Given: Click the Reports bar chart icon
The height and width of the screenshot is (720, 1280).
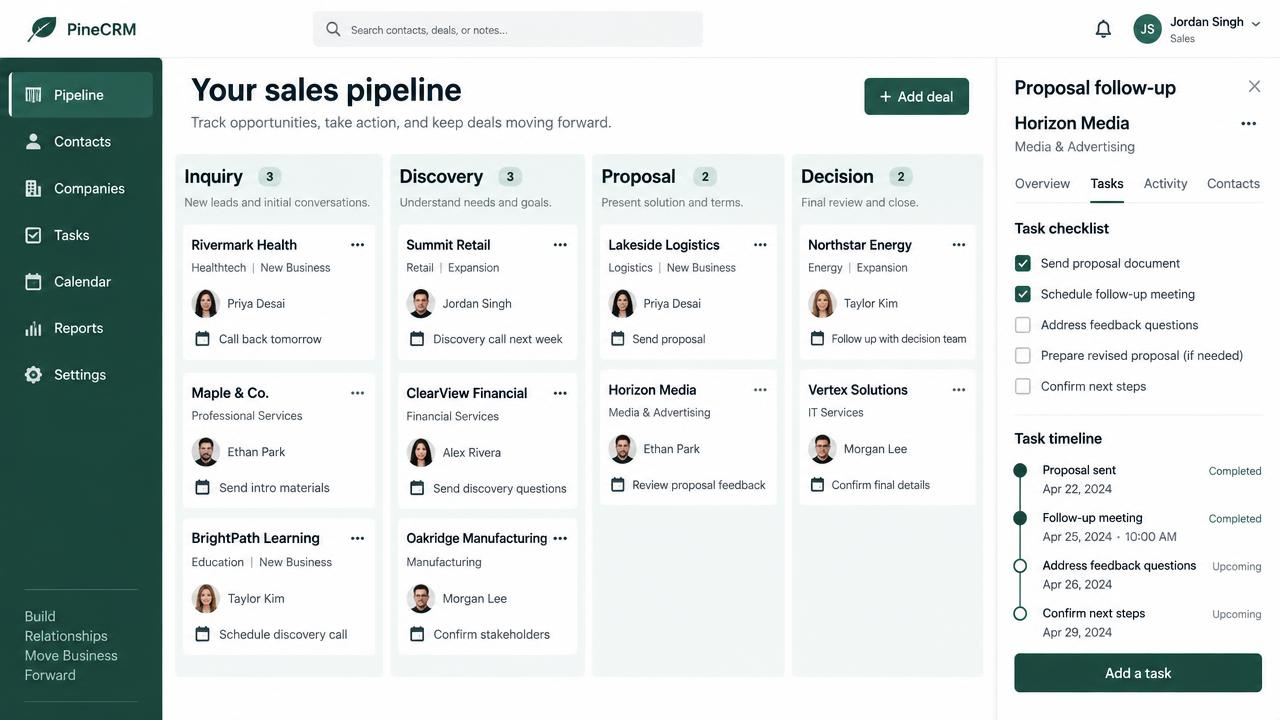Looking at the screenshot, I should [33, 328].
